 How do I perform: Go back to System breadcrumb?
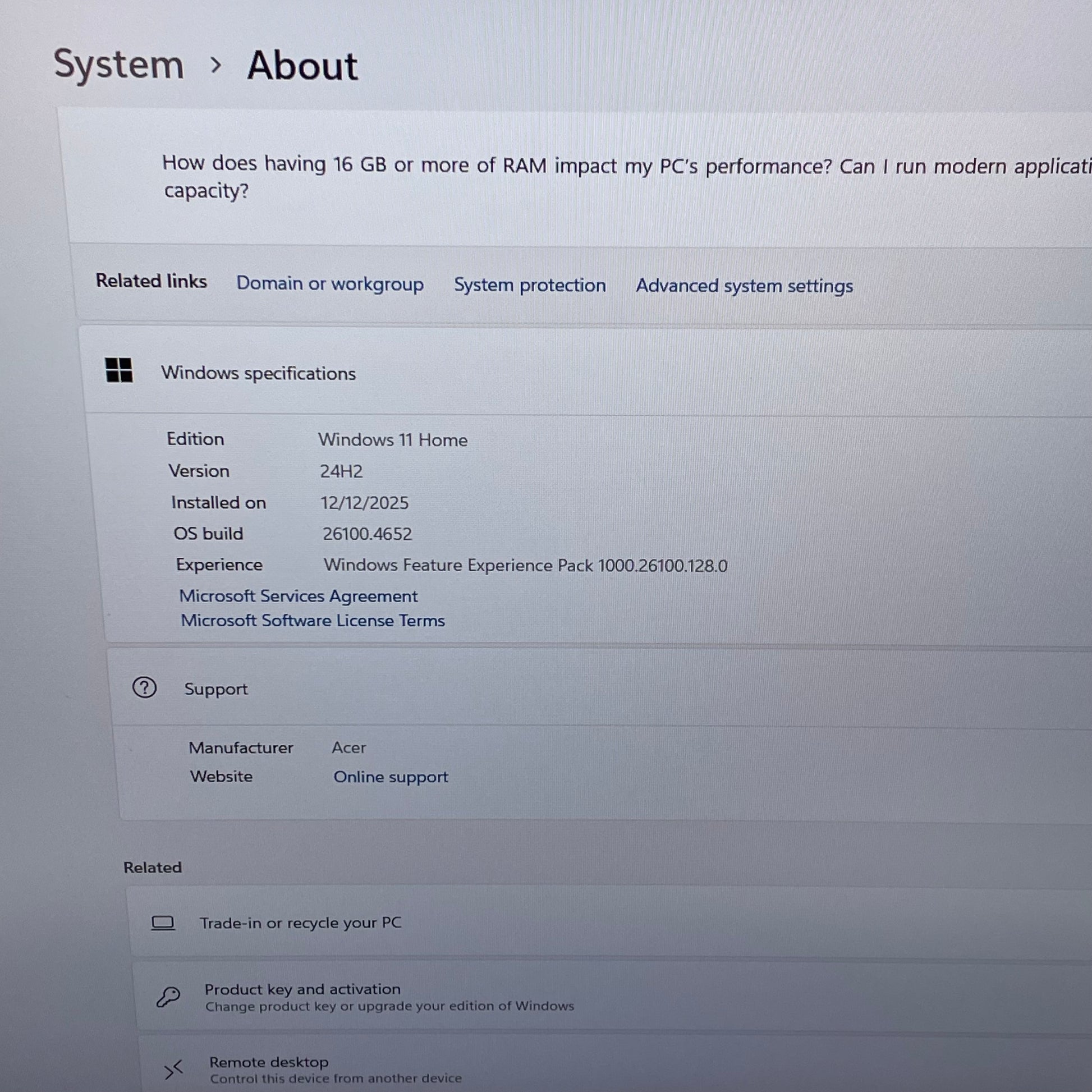[119, 65]
